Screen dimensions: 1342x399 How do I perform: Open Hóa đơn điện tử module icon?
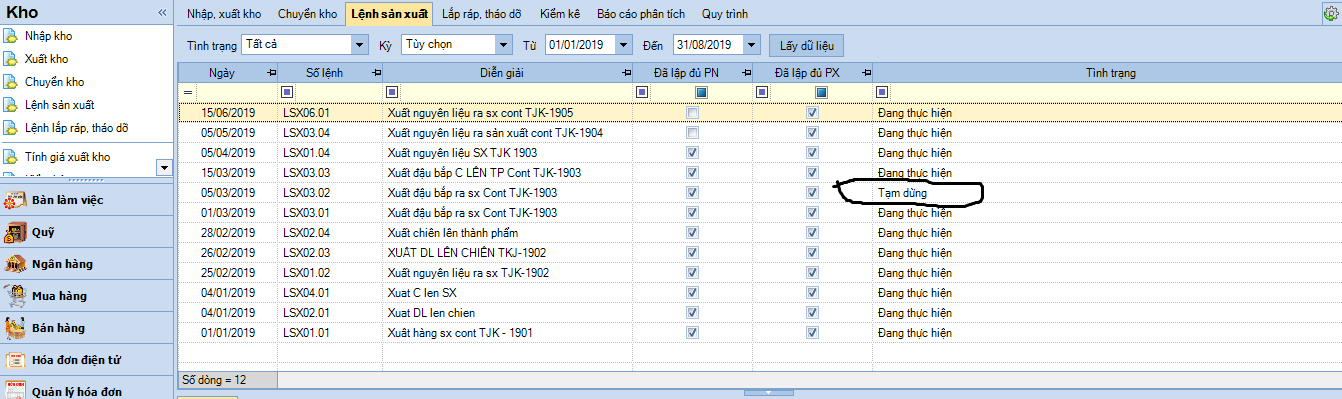pyautogui.click(x=14, y=360)
